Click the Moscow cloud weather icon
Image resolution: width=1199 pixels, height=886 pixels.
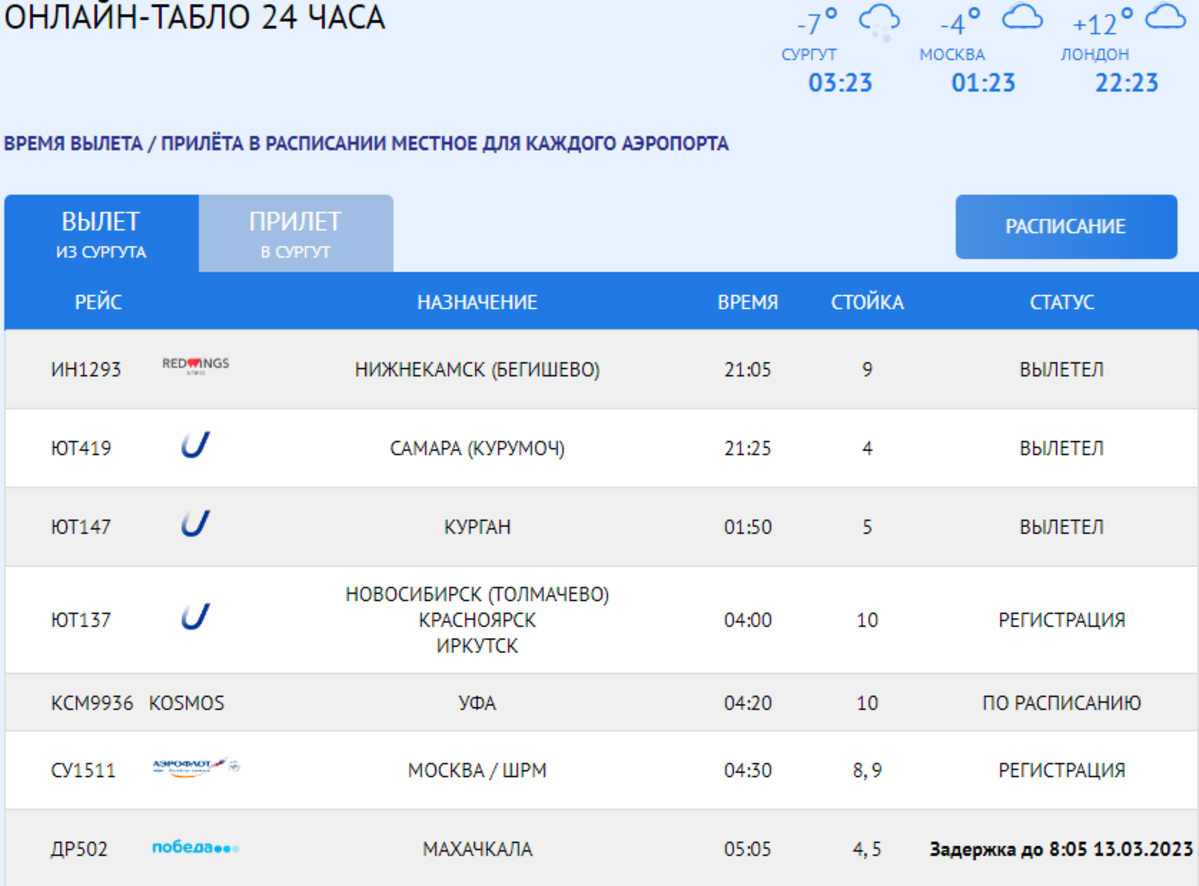(1022, 17)
